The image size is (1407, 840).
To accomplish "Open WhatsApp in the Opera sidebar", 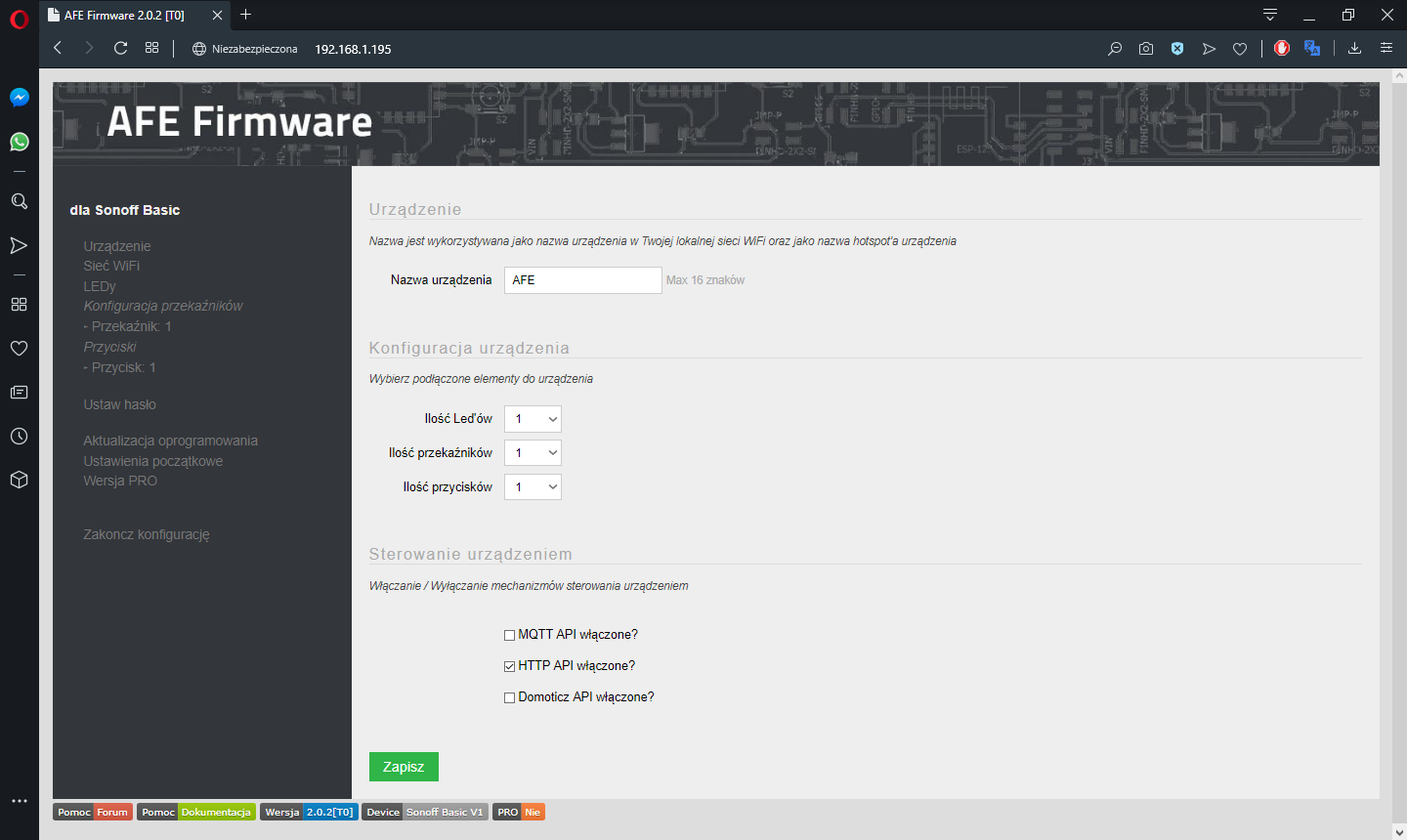I will tap(19, 142).
